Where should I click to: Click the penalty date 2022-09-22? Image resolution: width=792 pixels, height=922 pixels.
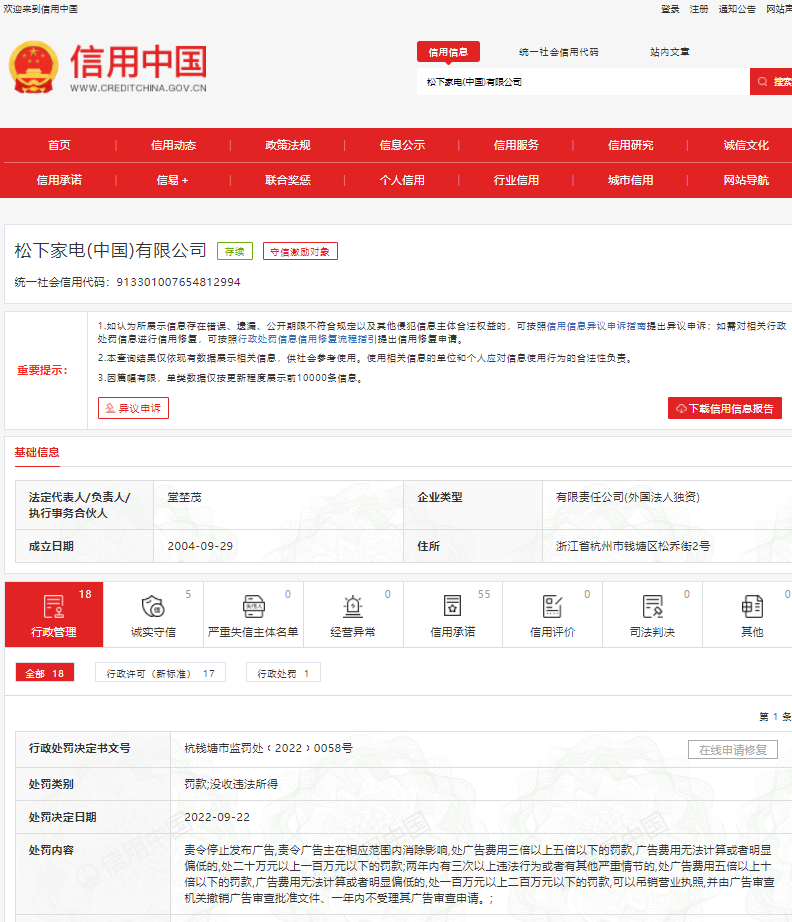point(217,817)
